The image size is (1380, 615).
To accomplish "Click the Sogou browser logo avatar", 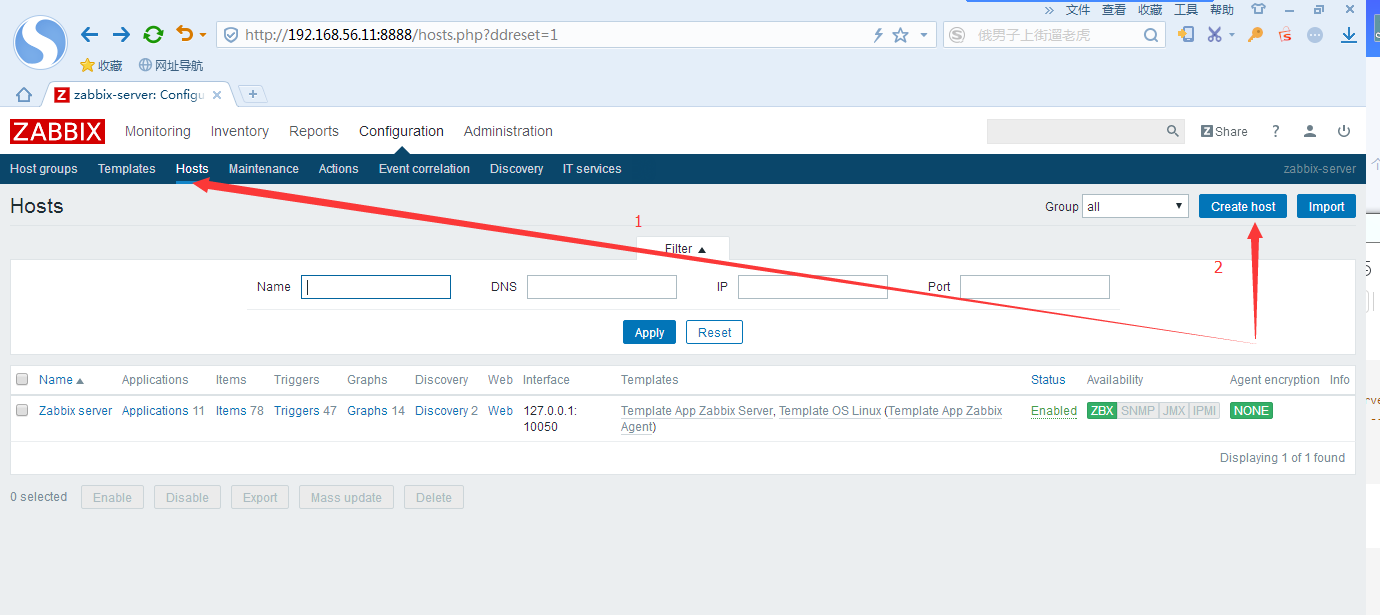I will pyautogui.click(x=41, y=43).
